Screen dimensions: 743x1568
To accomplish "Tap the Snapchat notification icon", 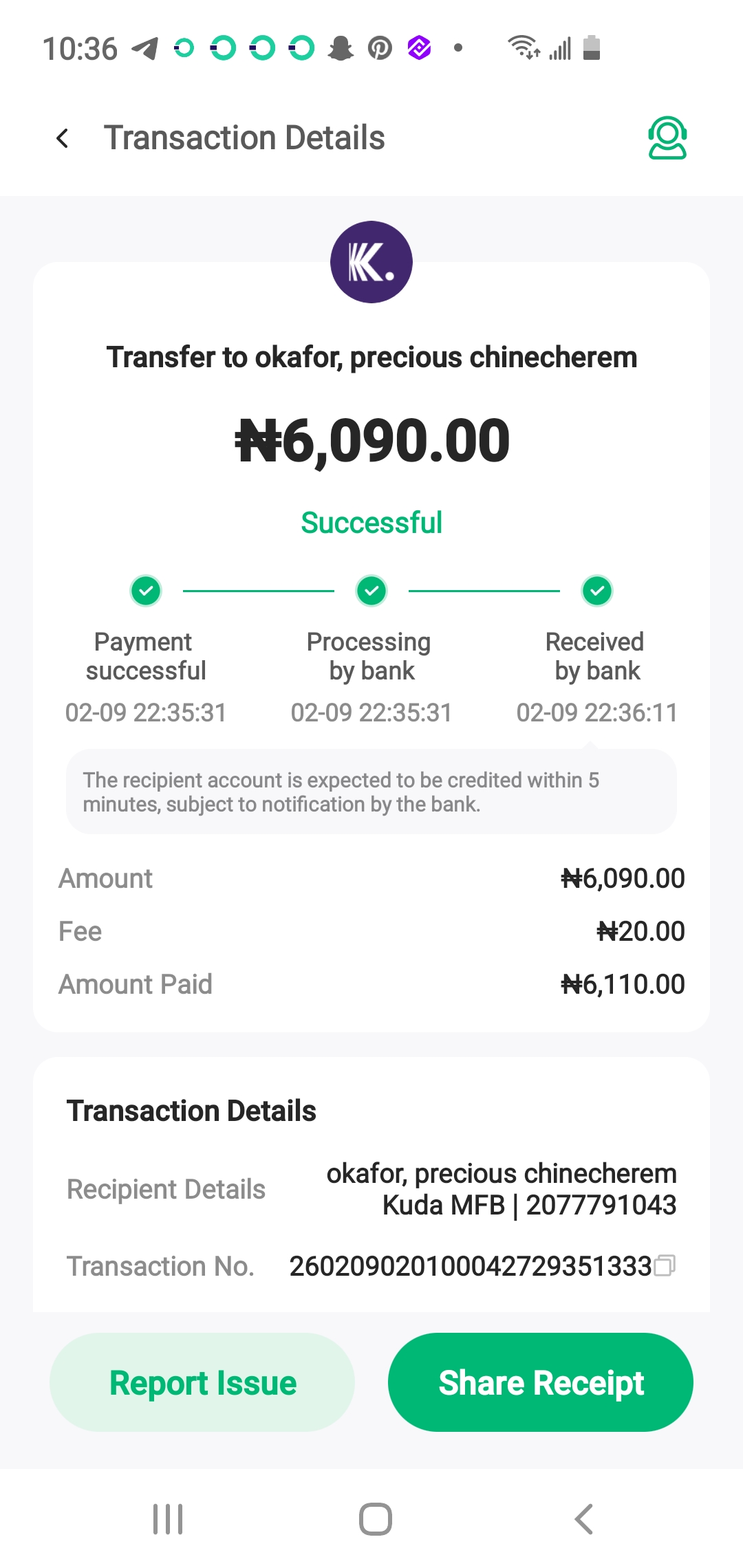I will (x=341, y=49).
